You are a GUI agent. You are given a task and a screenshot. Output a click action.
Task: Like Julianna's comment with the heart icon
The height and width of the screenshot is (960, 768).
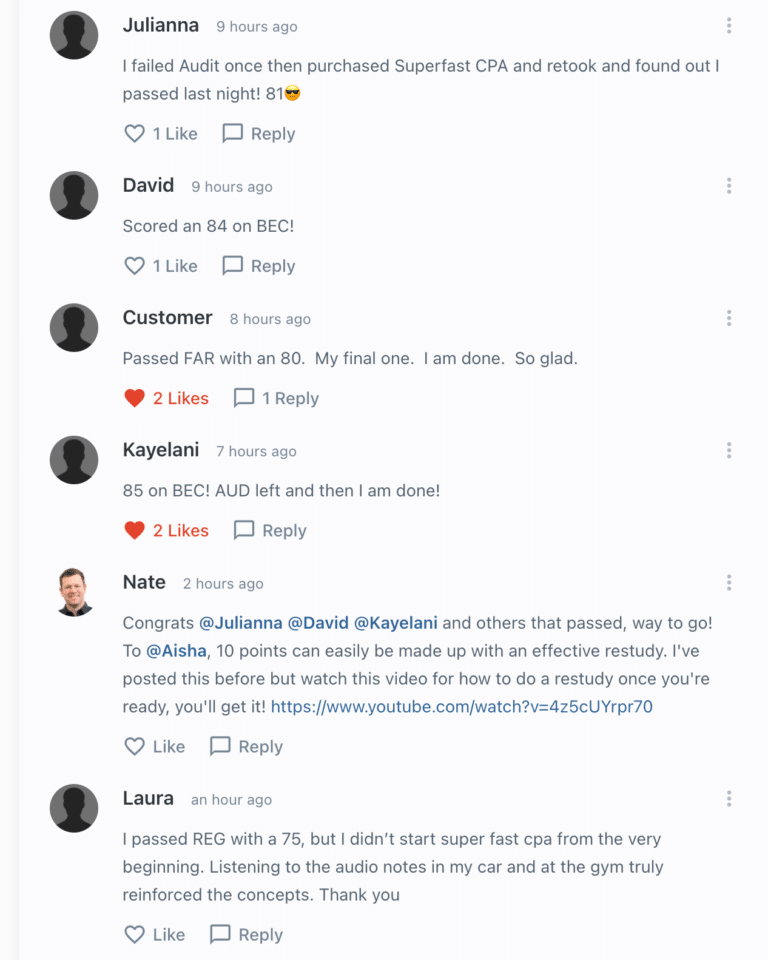(134, 133)
